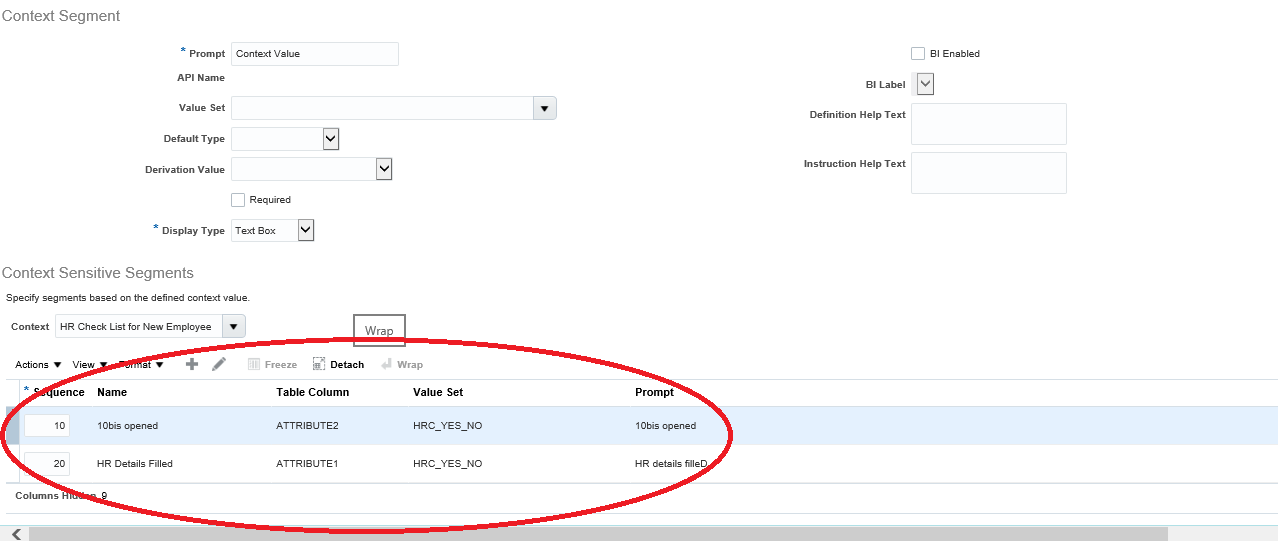
Task: Click HRC_YES_NO in HR Details Filled row
Action: (447, 464)
